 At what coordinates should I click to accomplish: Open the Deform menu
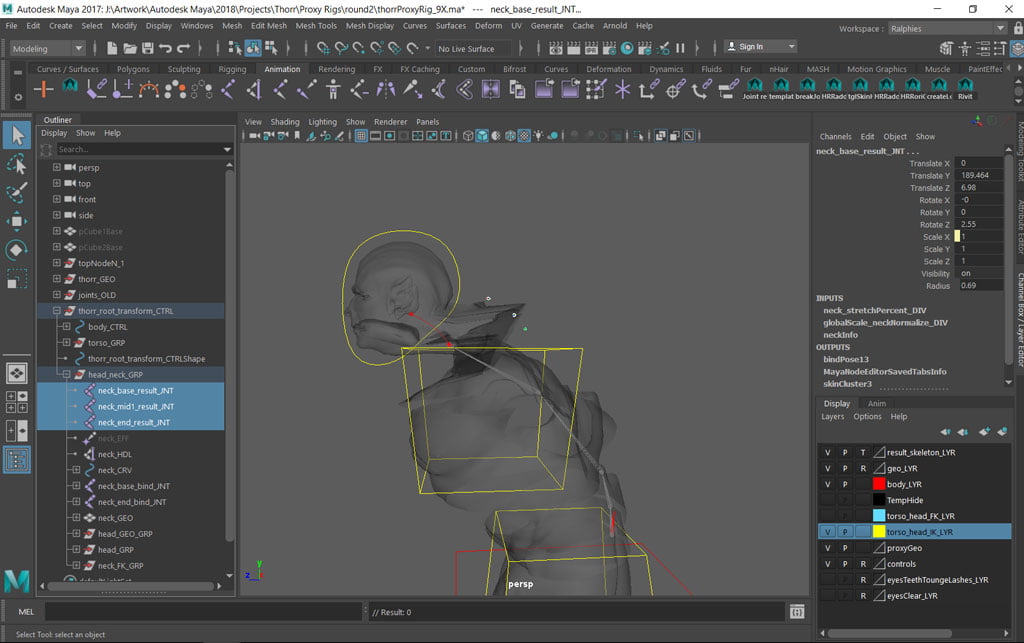click(488, 26)
